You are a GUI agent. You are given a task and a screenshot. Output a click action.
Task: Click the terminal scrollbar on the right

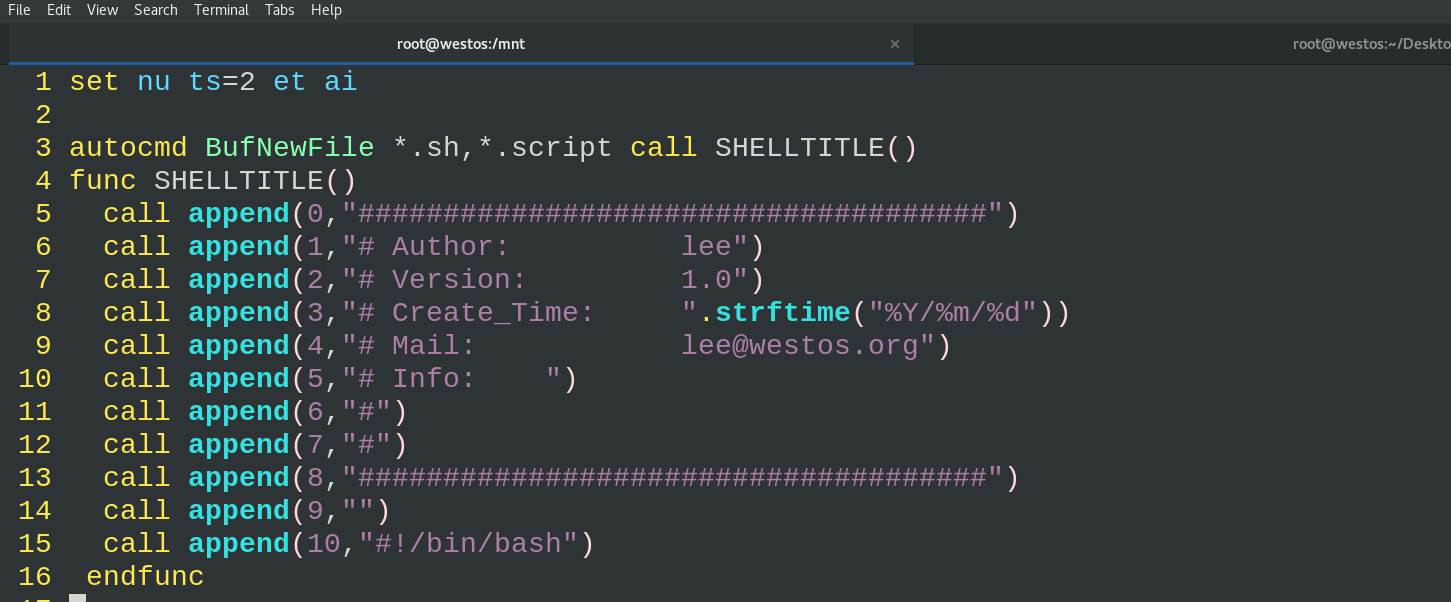tap(1443, 300)
